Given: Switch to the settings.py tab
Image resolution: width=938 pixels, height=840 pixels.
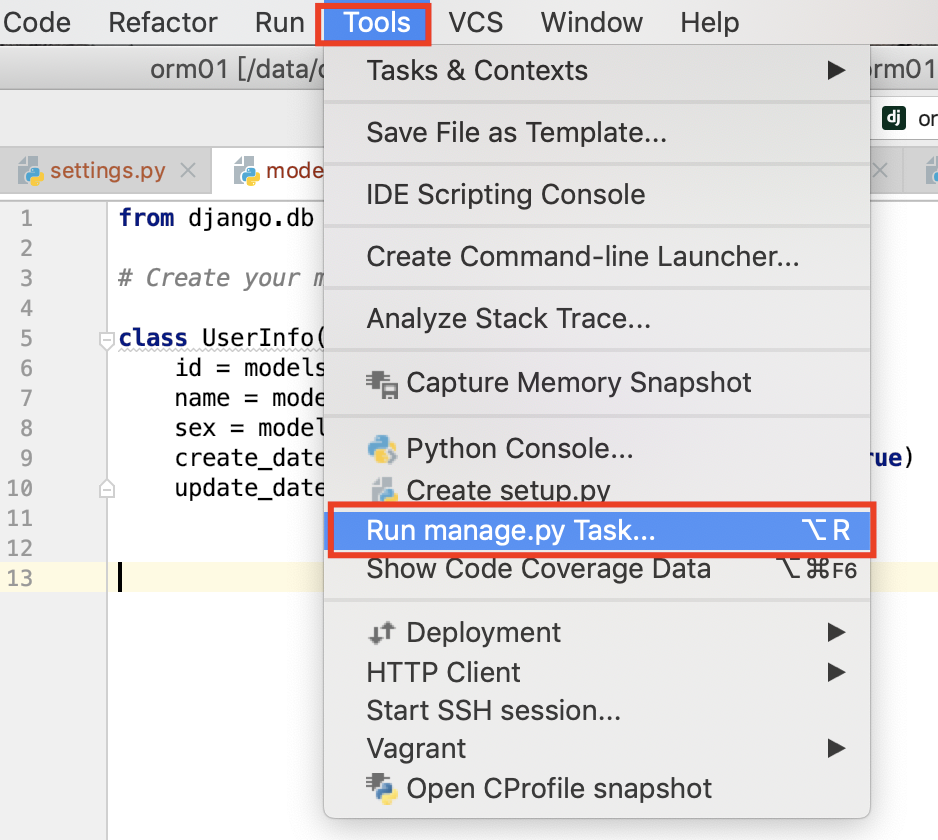Looking at the screenshot, I should click(x=107, y=171).
